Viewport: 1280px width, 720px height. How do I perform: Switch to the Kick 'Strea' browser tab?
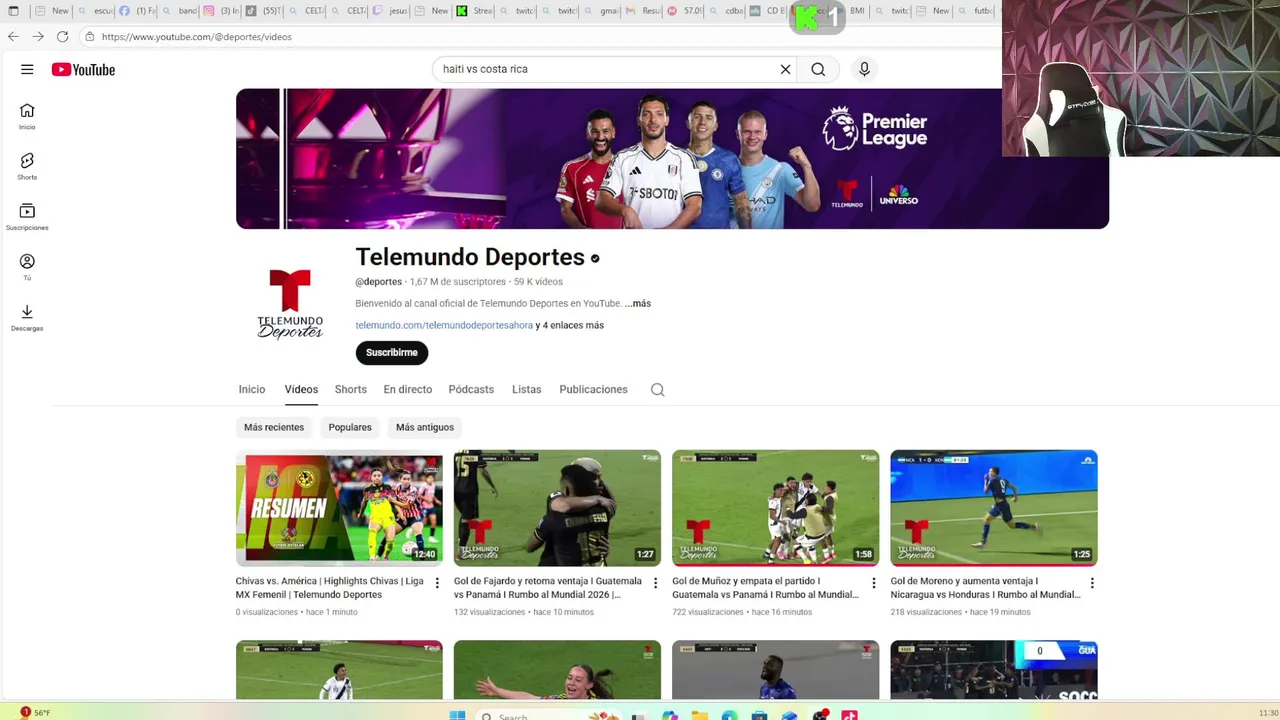[475, 11]
